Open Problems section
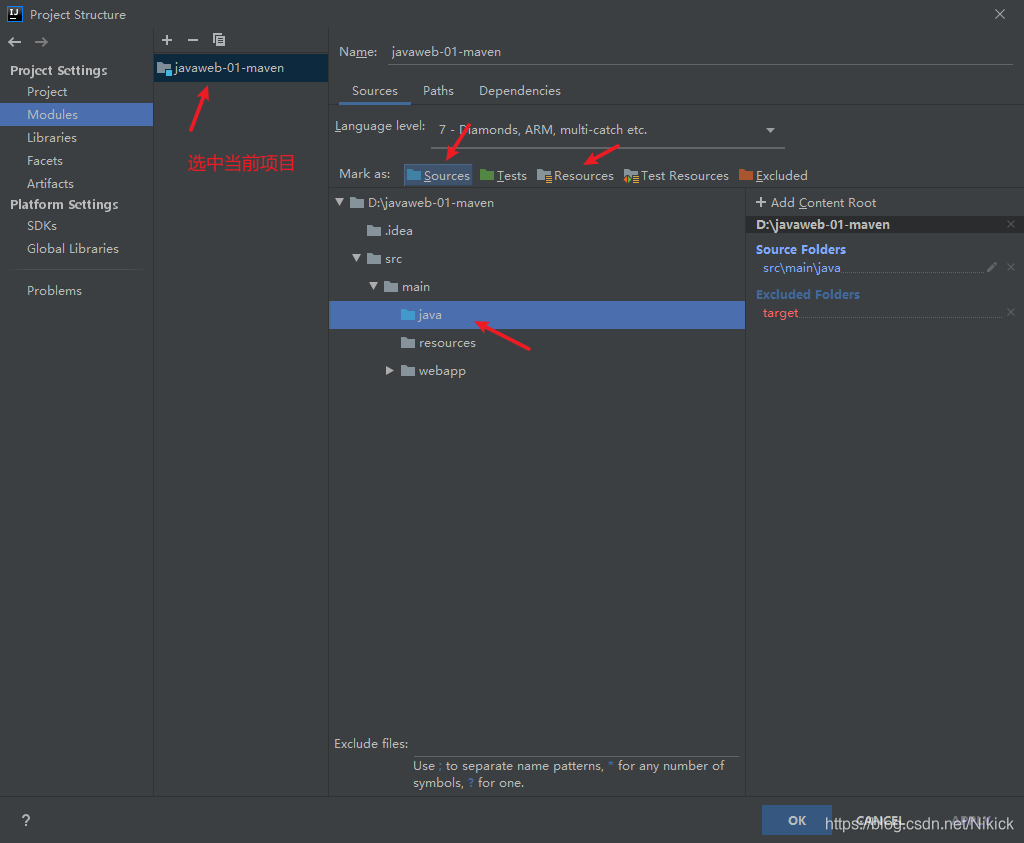The height and width of the screenshot is (843, 1024). click(x=54, y=291)
